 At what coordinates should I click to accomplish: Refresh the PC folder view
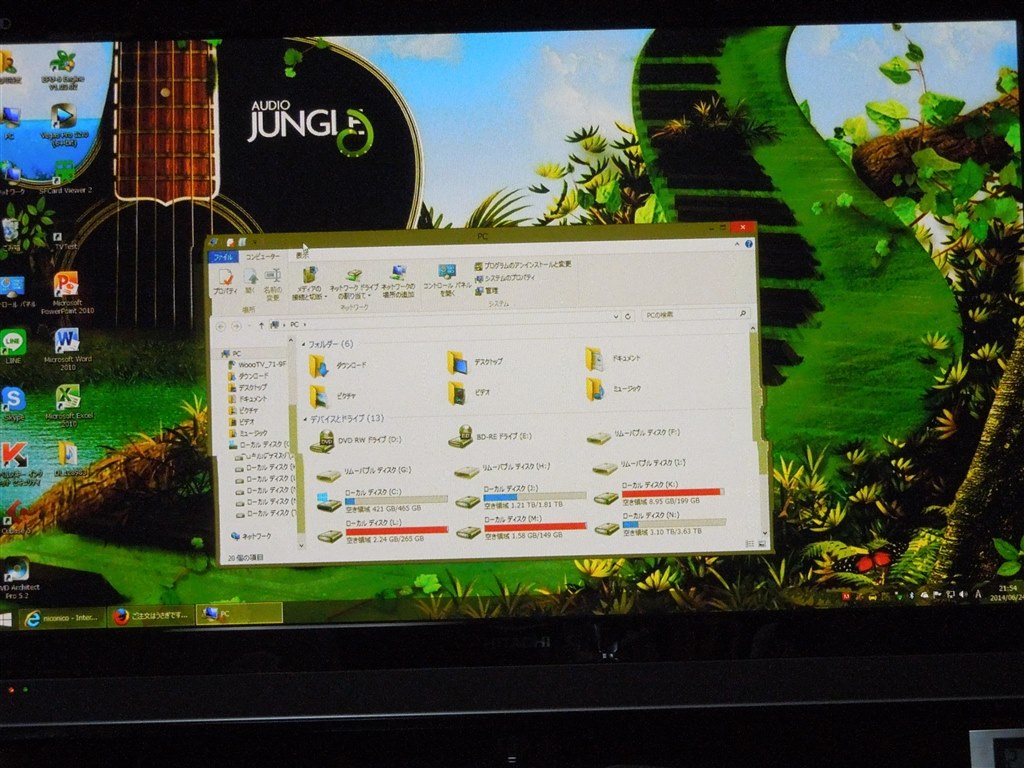coord(628,316)
